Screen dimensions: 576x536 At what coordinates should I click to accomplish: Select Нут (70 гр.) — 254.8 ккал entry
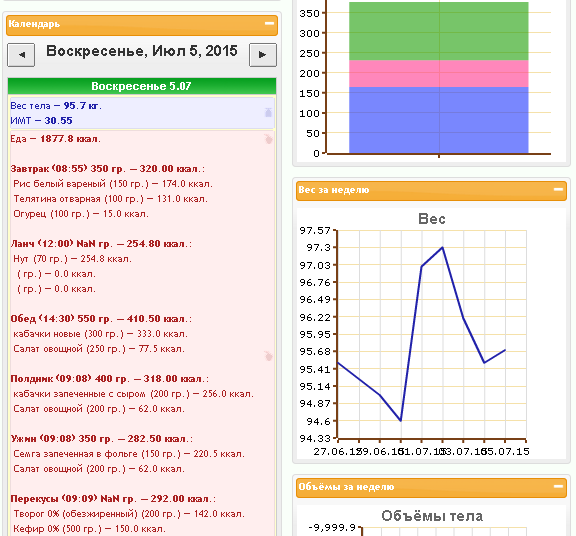click(x=72, y=259)
